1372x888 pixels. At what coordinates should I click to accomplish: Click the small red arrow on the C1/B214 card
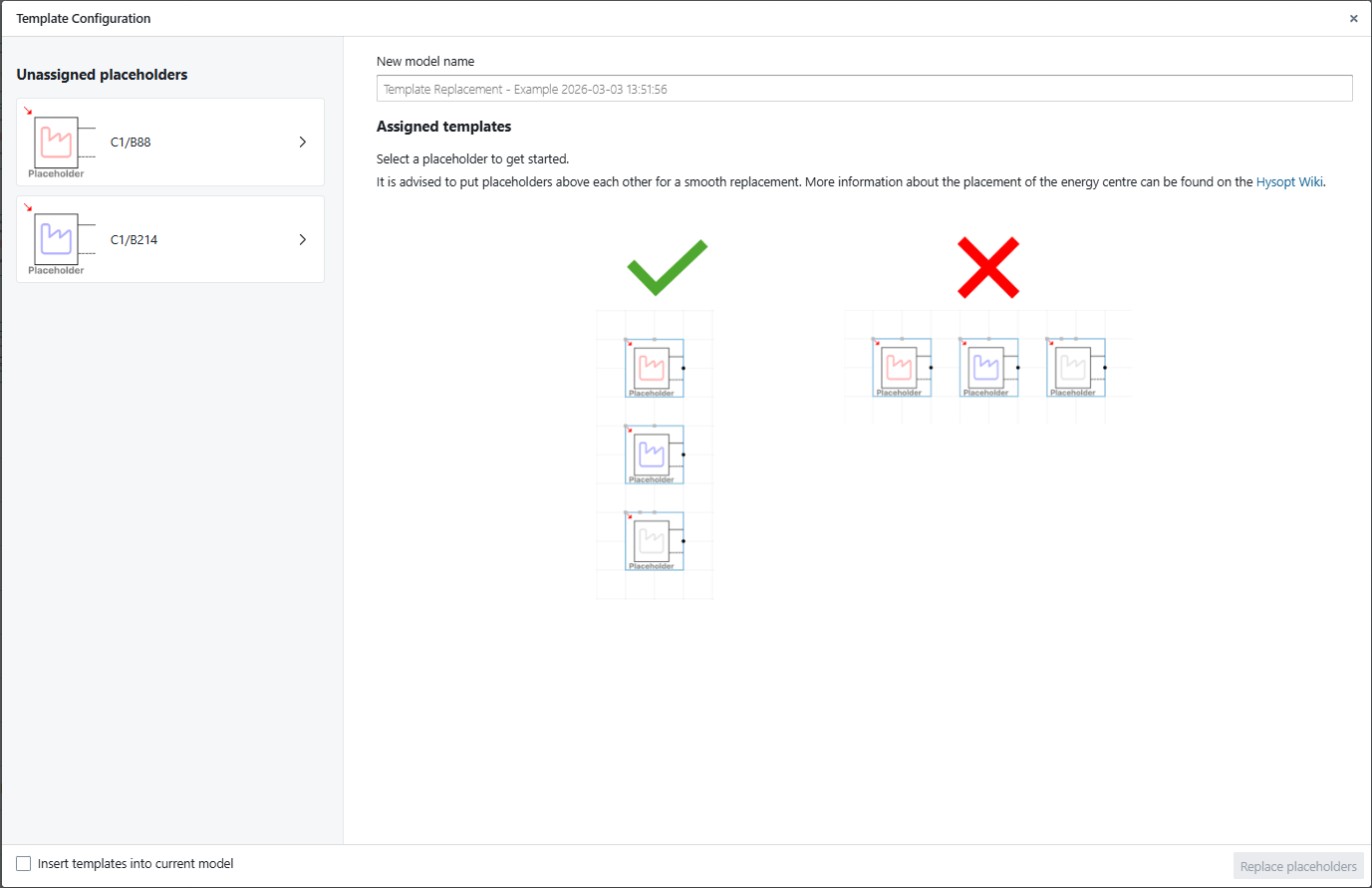pos(28,207)
